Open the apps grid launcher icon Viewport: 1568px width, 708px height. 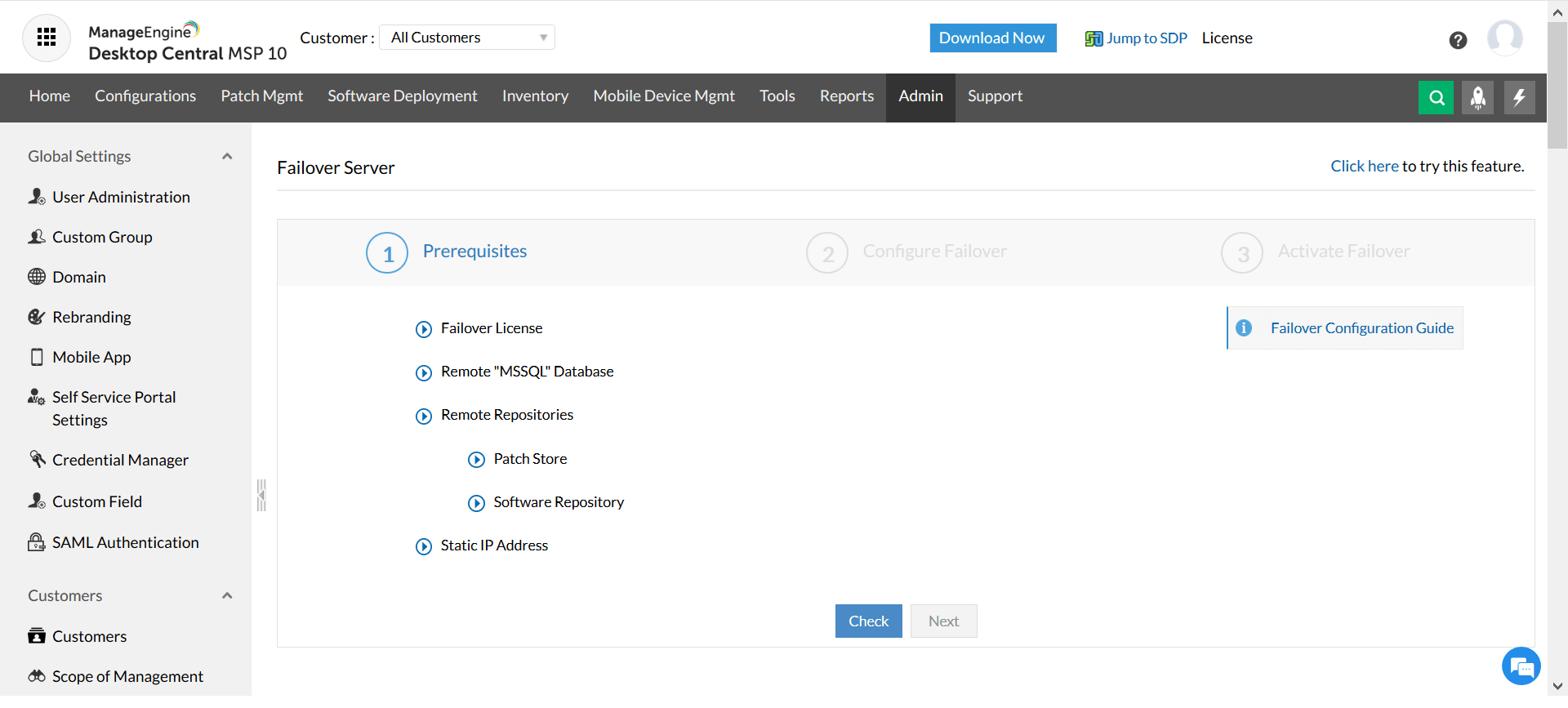tap(47, 38)
